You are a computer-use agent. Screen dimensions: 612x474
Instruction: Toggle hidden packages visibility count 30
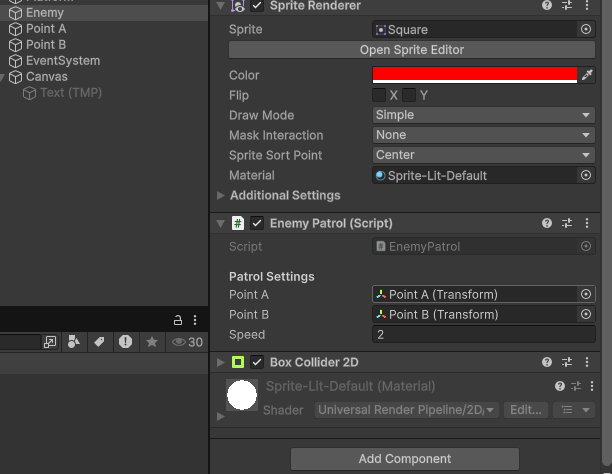[187, 342]
